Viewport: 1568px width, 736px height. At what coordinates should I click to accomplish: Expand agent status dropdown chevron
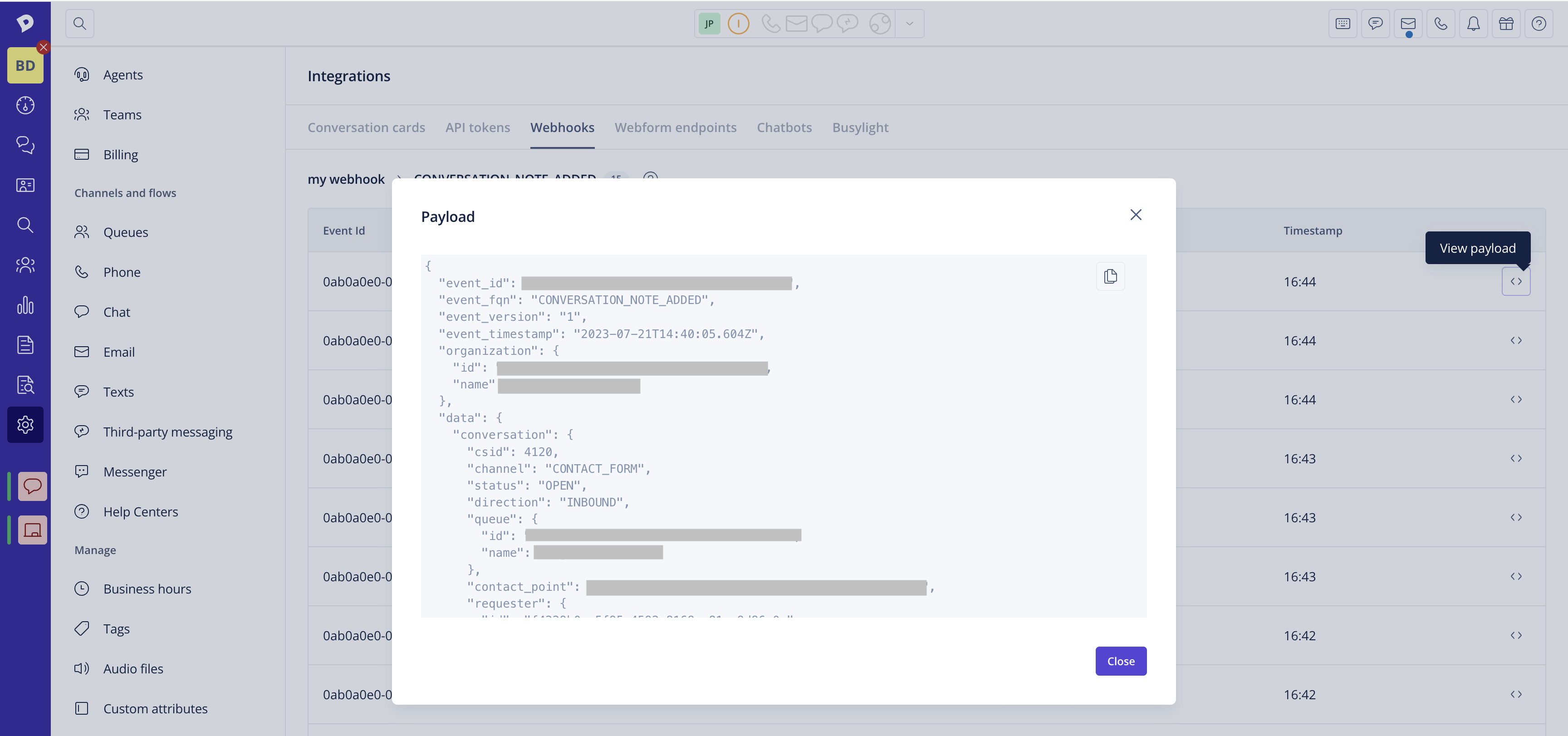909,24
